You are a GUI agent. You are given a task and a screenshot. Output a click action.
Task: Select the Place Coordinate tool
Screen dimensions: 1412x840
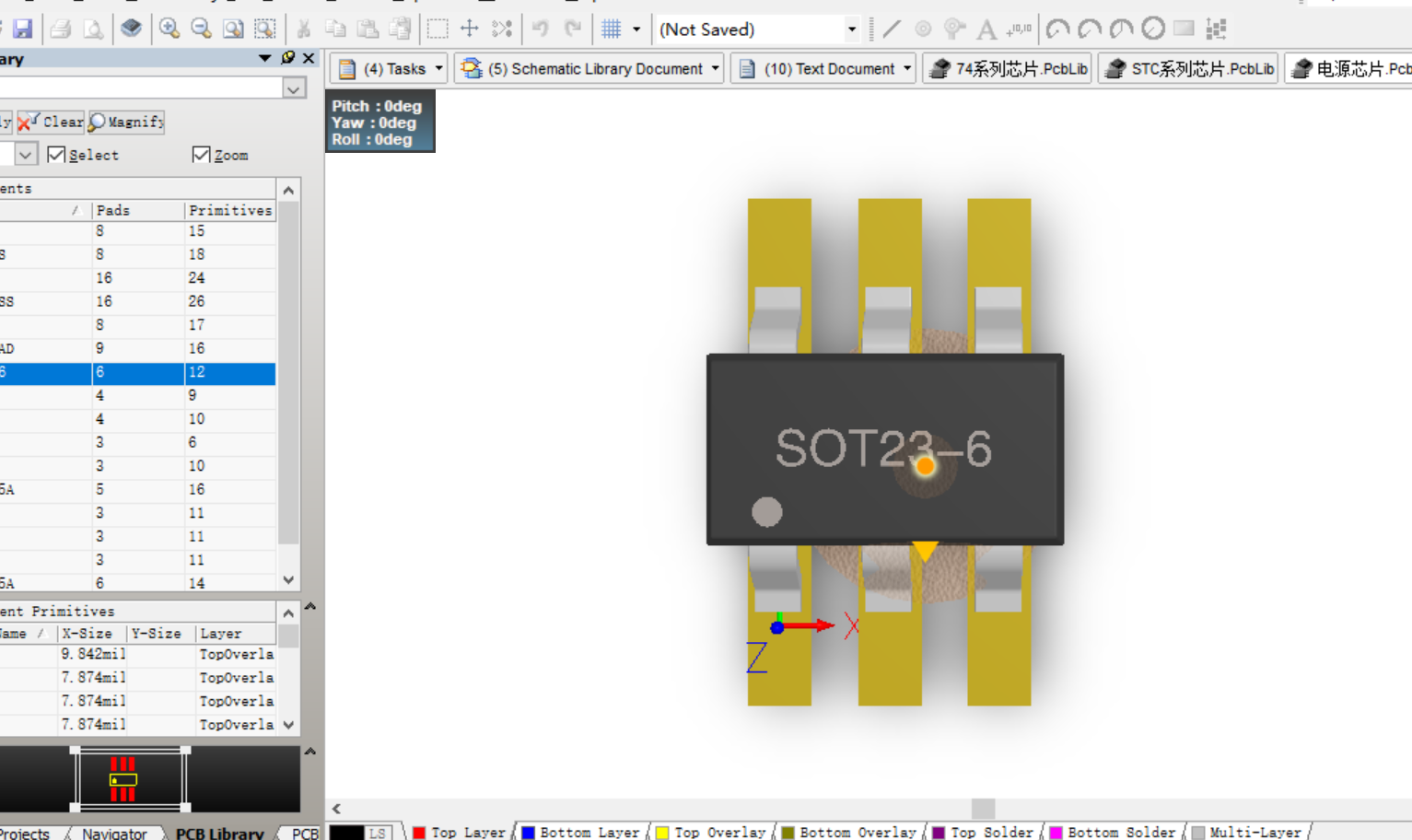(x=1019, y=29)
